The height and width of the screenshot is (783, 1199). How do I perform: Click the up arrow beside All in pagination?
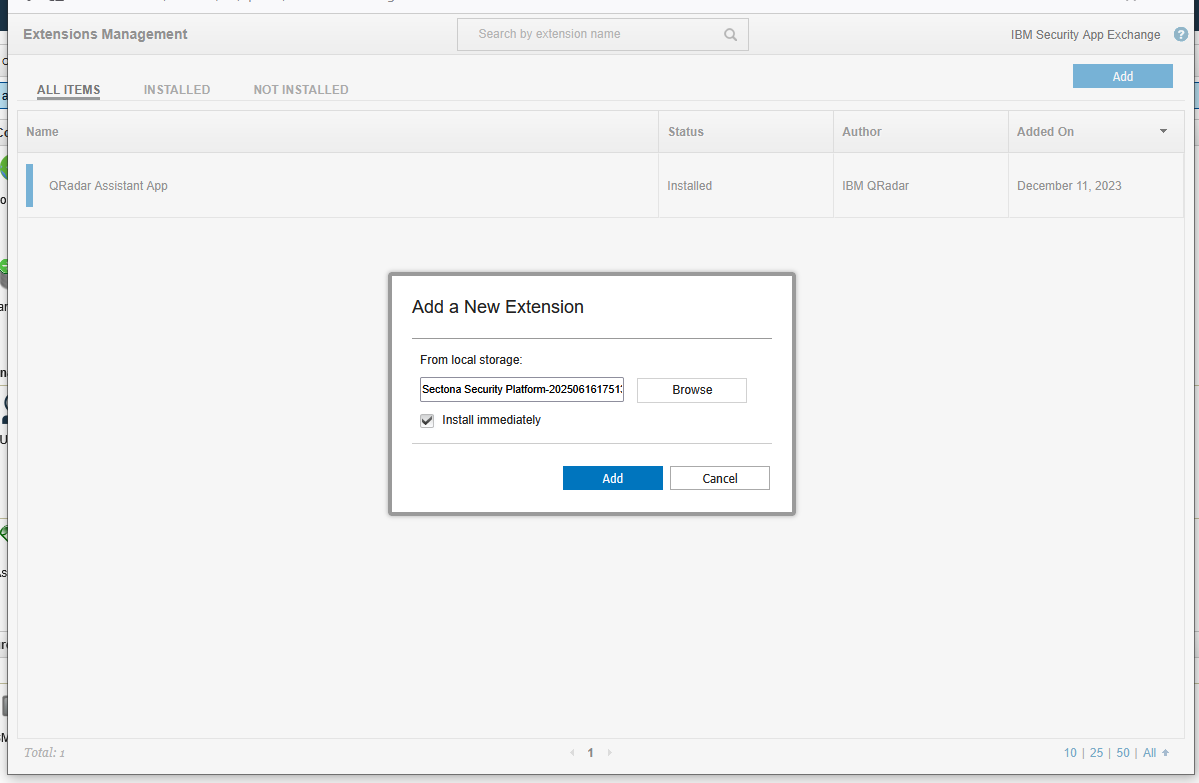1165,753
